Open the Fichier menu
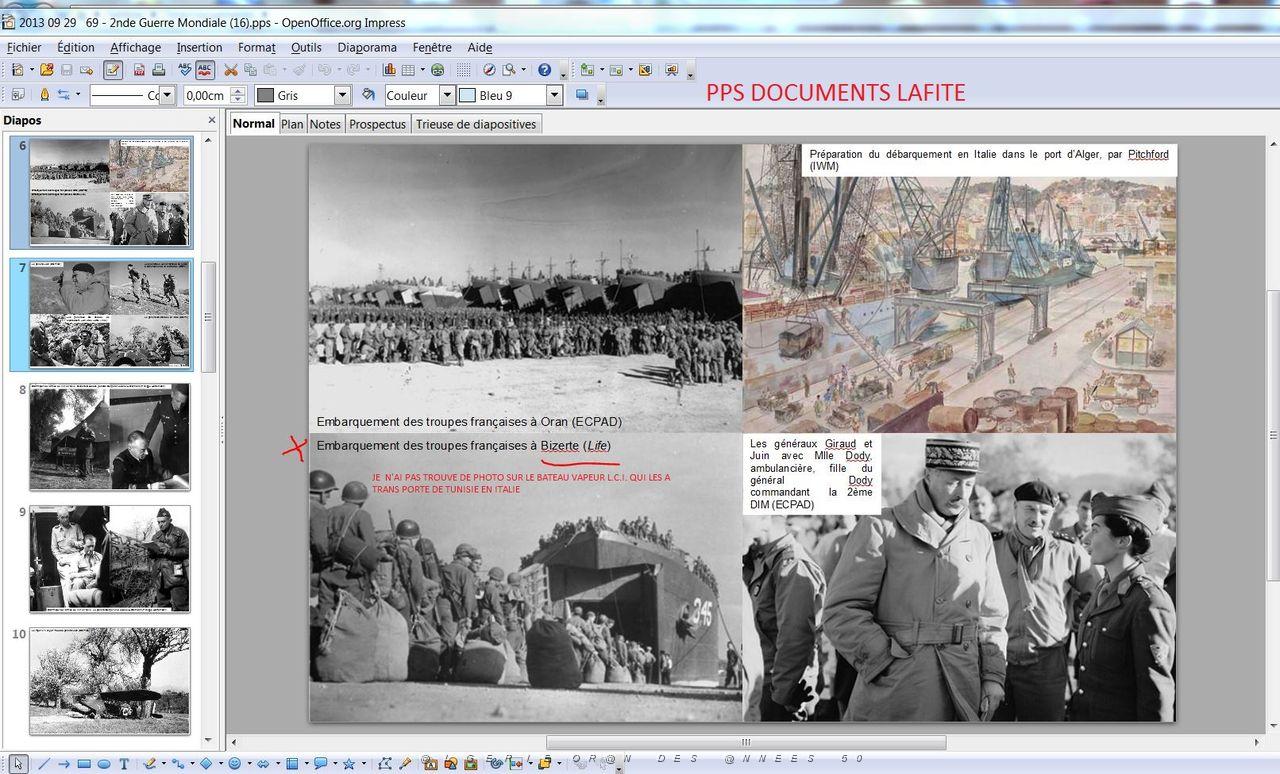The width and height of the screenshot is (1280, 774). [x=24, y=47]
